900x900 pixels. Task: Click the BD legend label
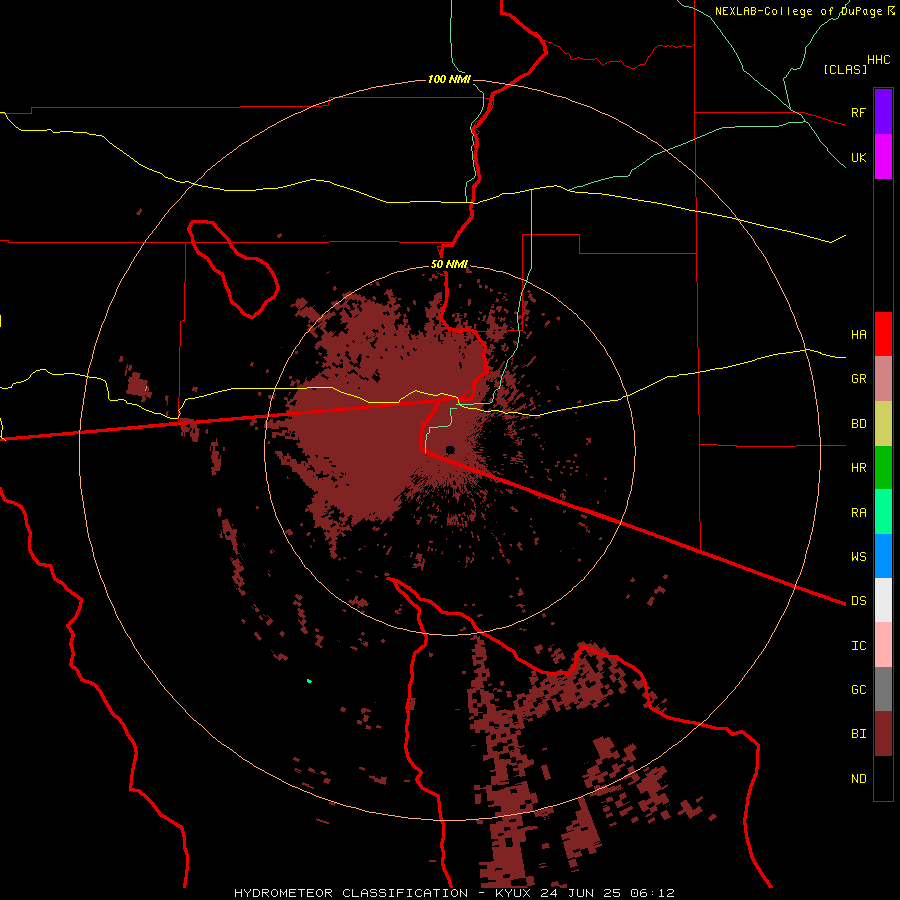tap(858, 424)
